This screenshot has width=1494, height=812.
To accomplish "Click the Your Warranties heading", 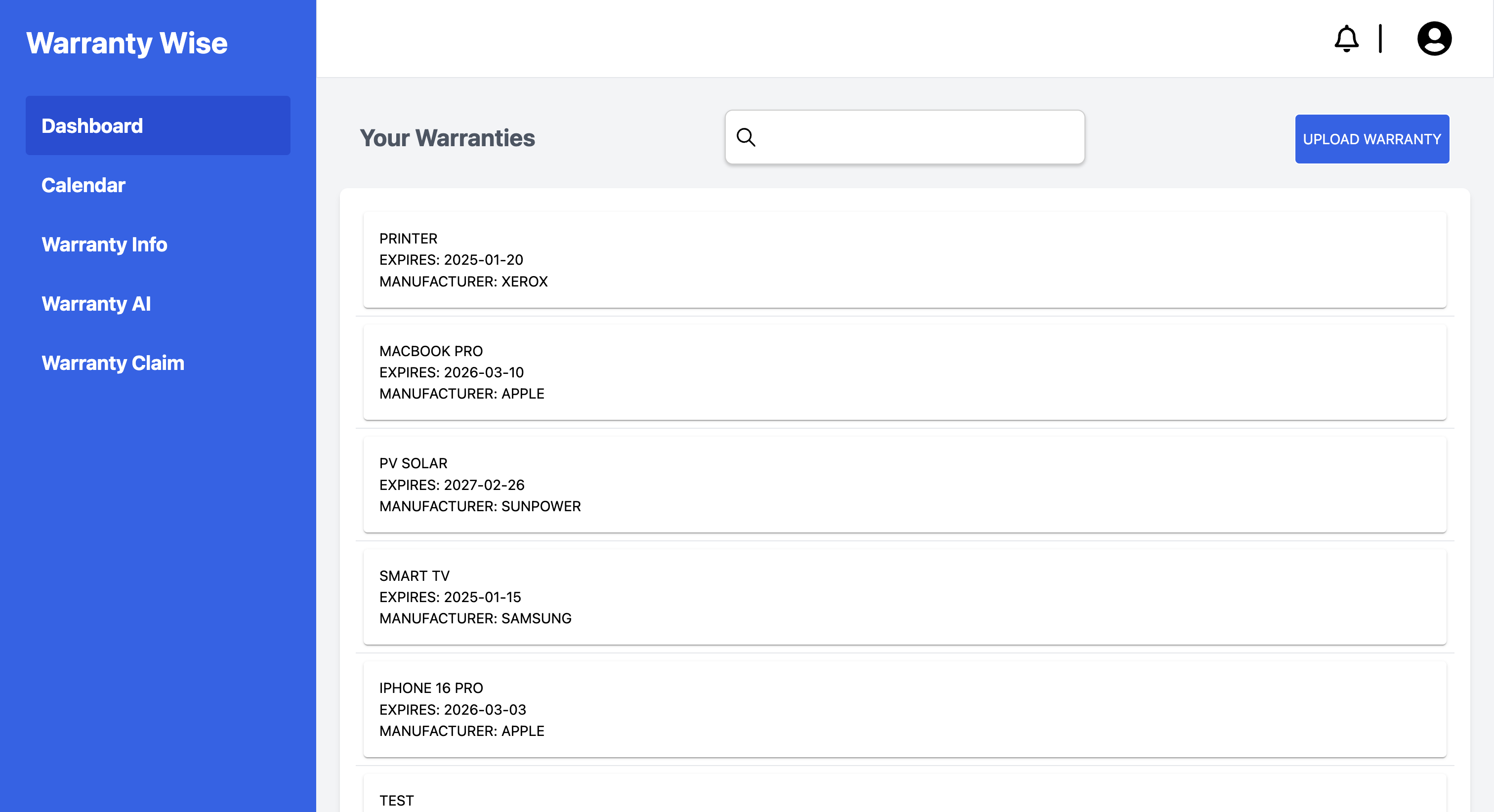I will [x=447, y=138].
